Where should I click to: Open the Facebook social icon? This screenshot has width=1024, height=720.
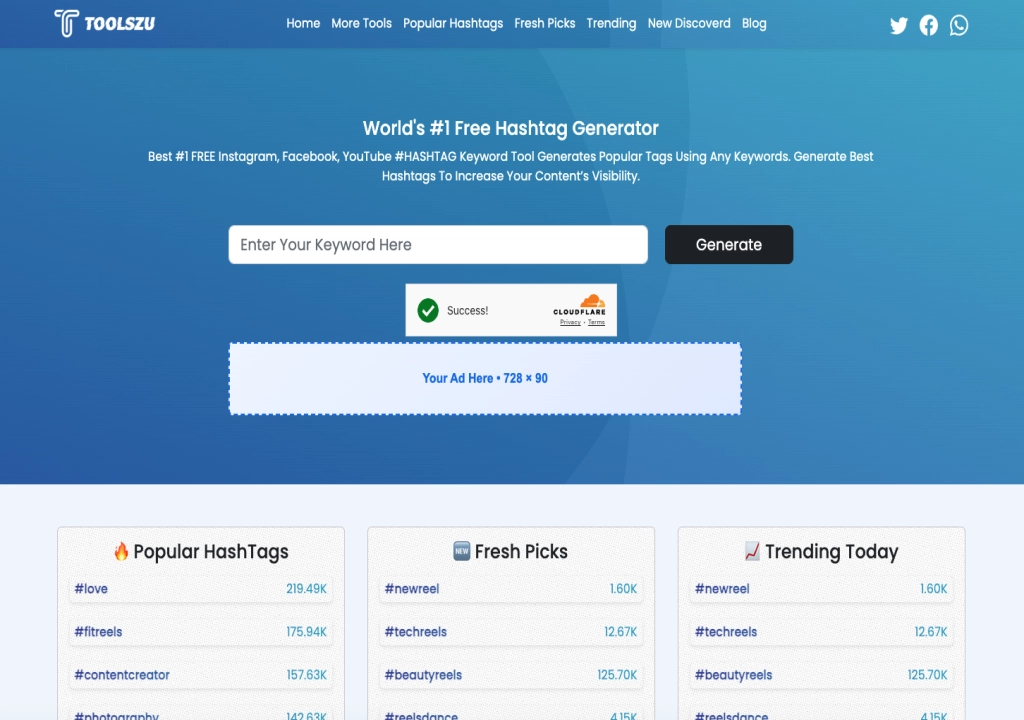pyautogui.click(x=929, y=25)
